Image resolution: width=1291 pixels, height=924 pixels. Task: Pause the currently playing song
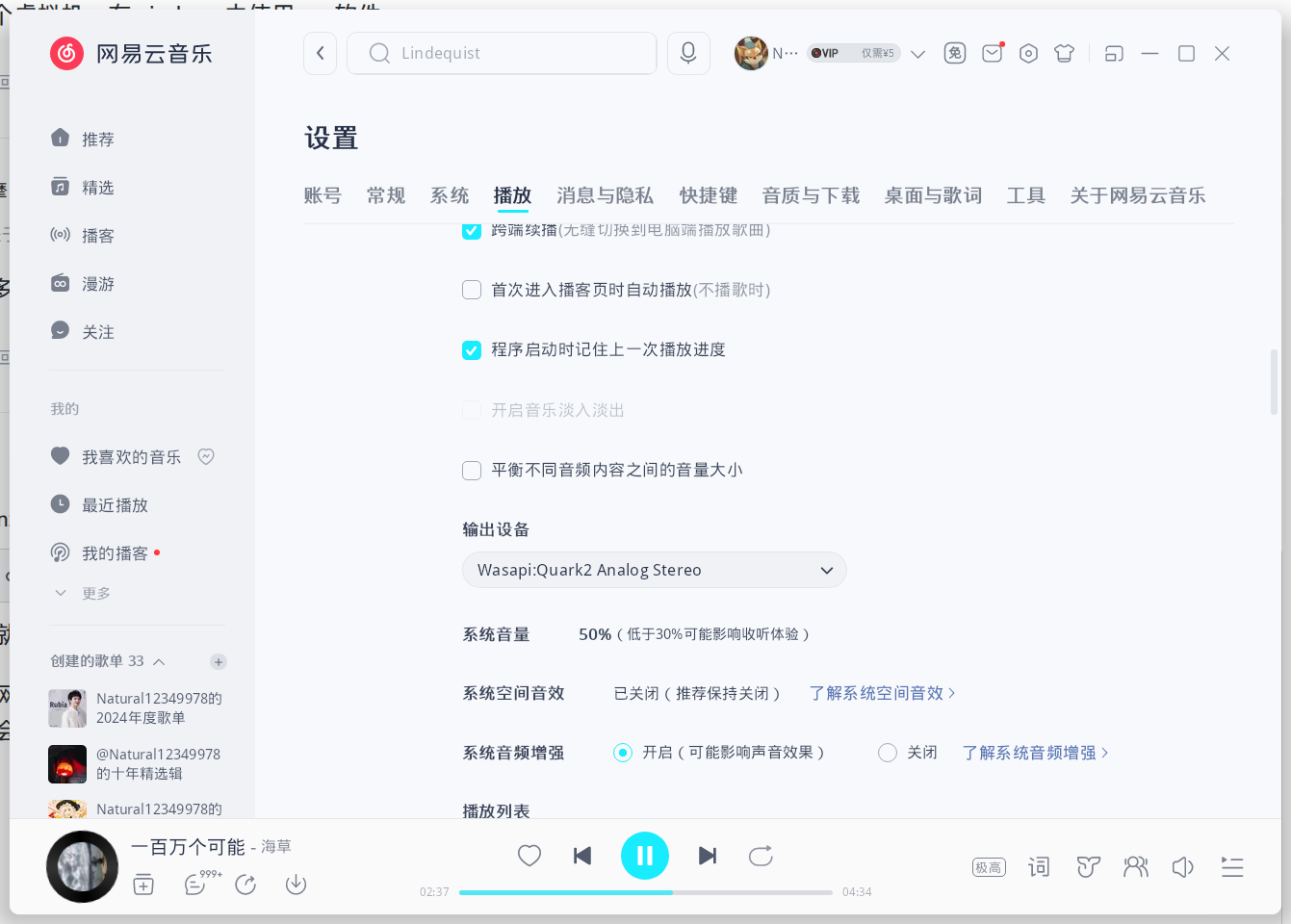(x=645, y=856)
